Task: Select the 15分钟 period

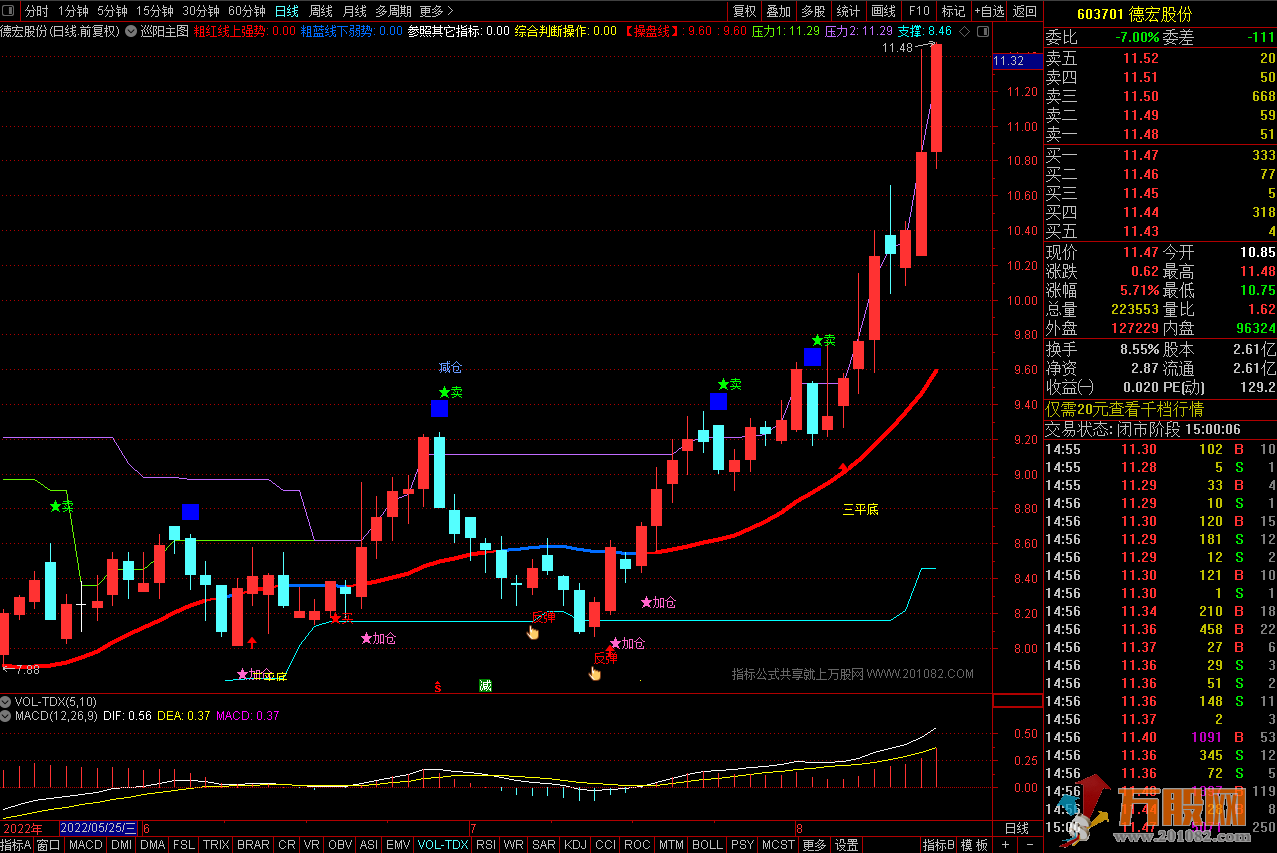Action: click(x=154, y=11)
